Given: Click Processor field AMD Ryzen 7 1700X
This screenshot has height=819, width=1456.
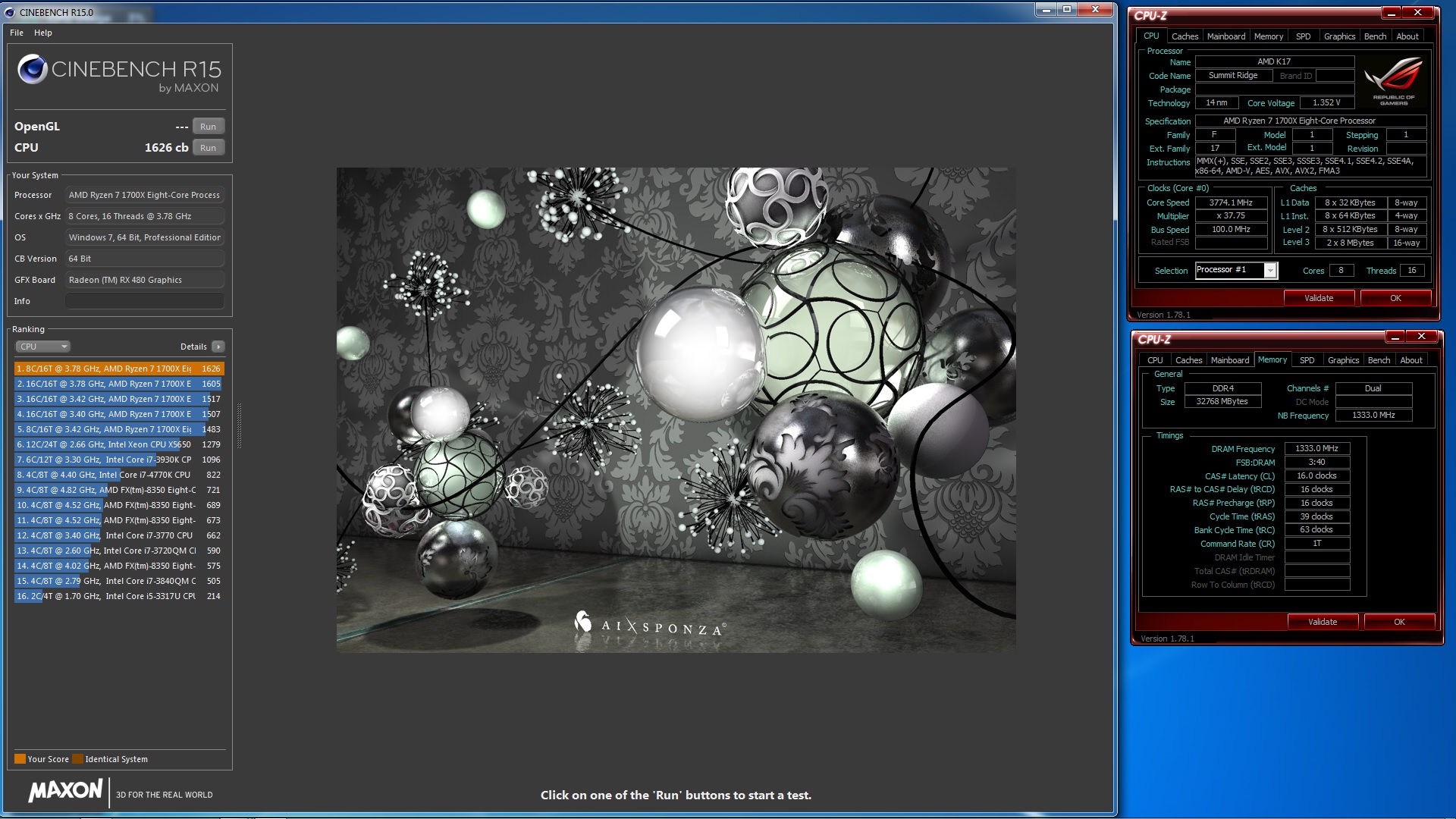Looking at the screenshot, I should click(x=144, y=195).
